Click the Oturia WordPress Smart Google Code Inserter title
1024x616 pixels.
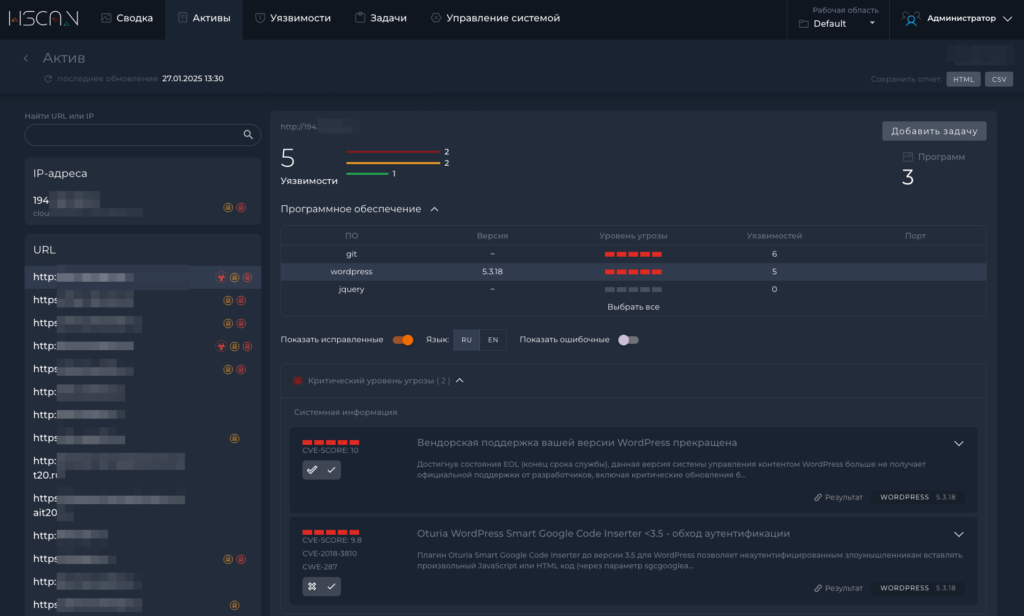603,534
